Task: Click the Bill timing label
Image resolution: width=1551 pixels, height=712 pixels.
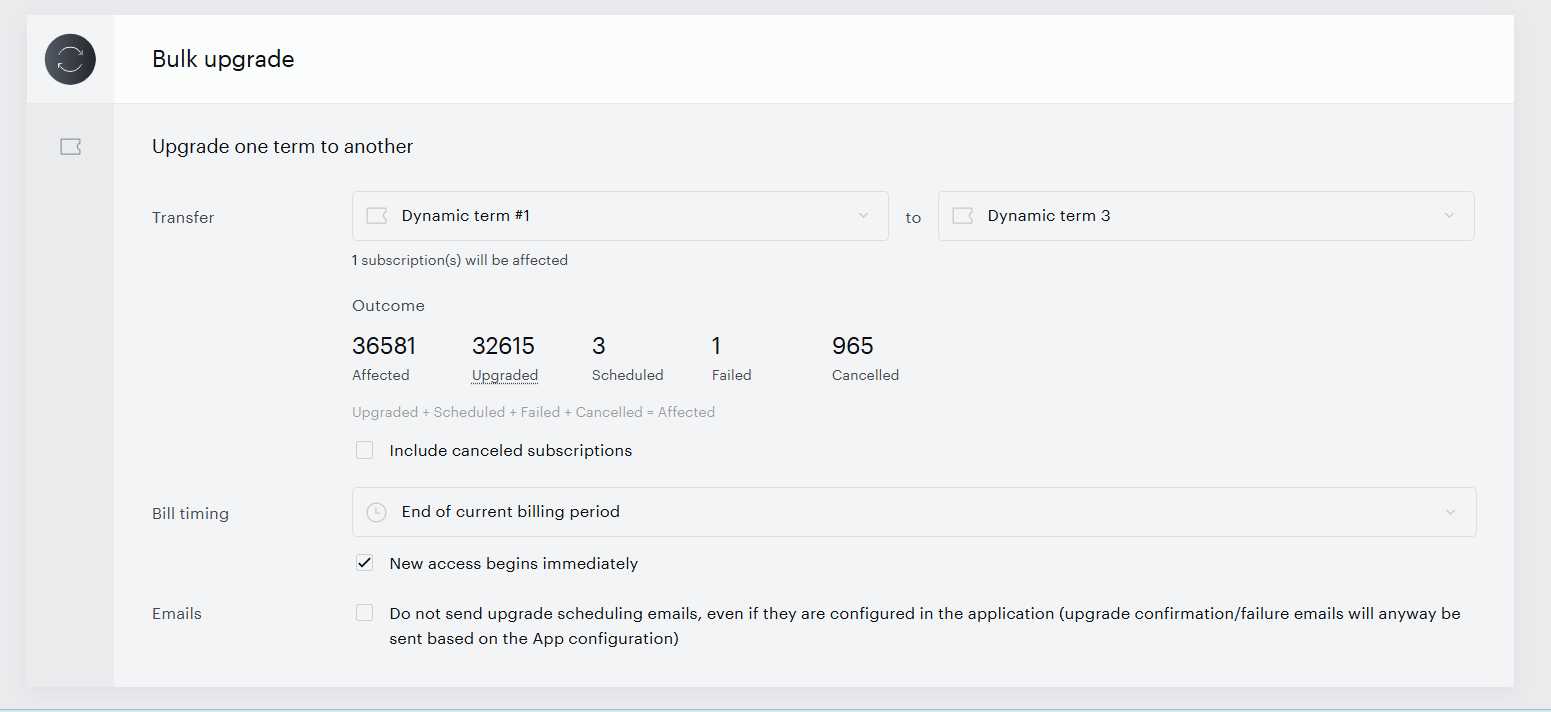Action: click(x=190, y=514)
